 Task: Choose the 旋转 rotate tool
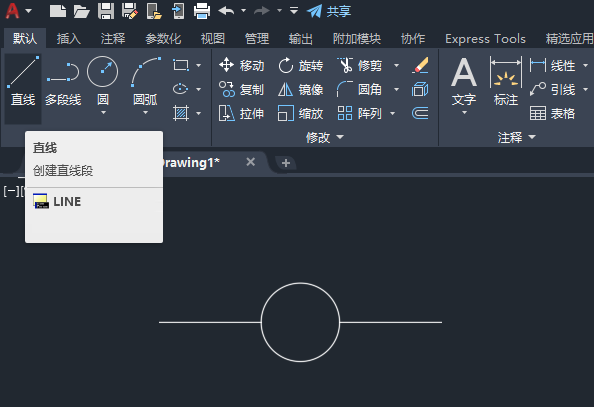301,66
